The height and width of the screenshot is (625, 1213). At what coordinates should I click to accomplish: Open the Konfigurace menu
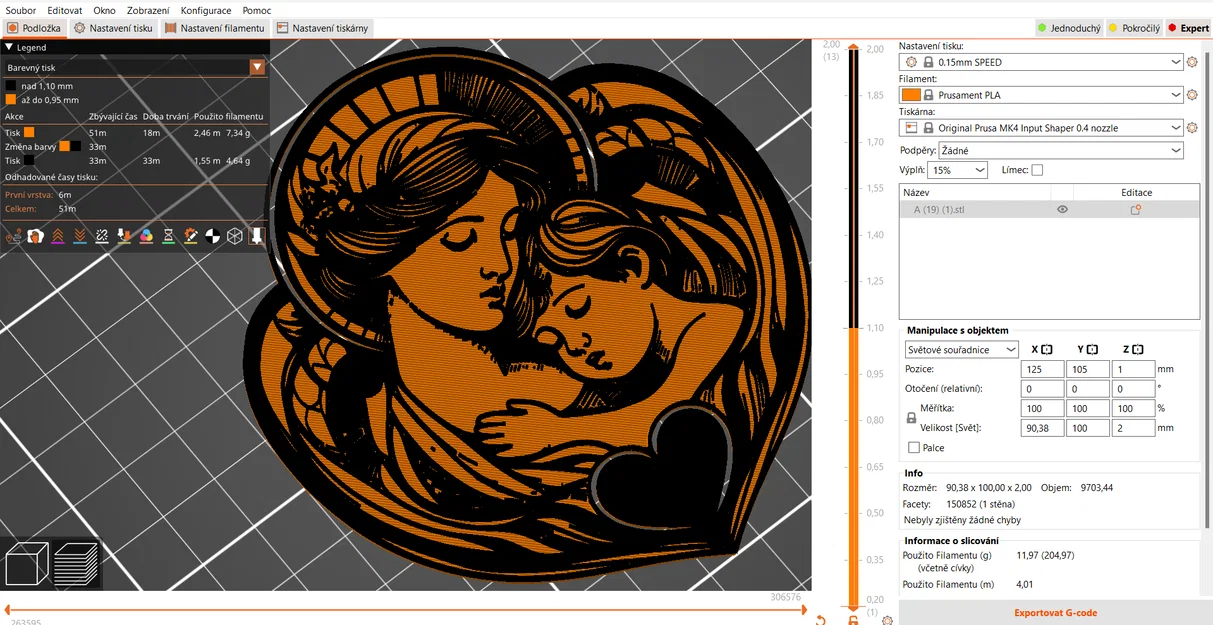click(x=206, y=10)
